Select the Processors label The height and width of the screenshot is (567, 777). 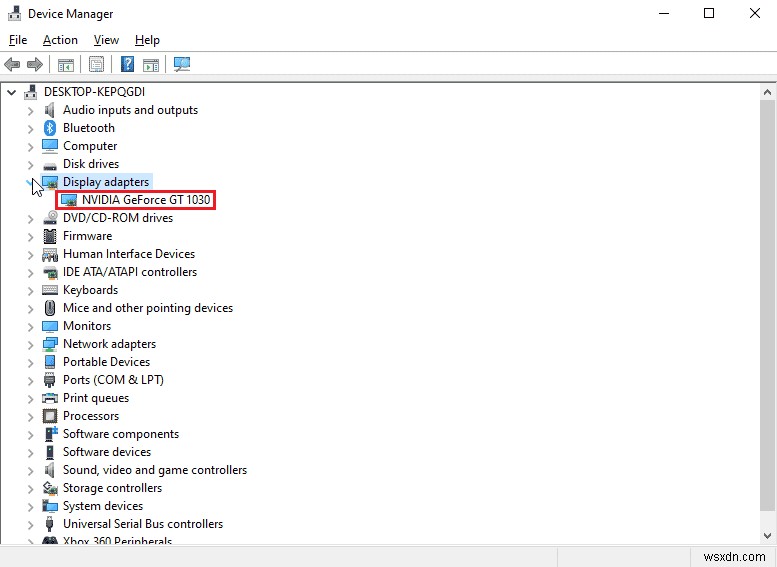coord(91,416)
